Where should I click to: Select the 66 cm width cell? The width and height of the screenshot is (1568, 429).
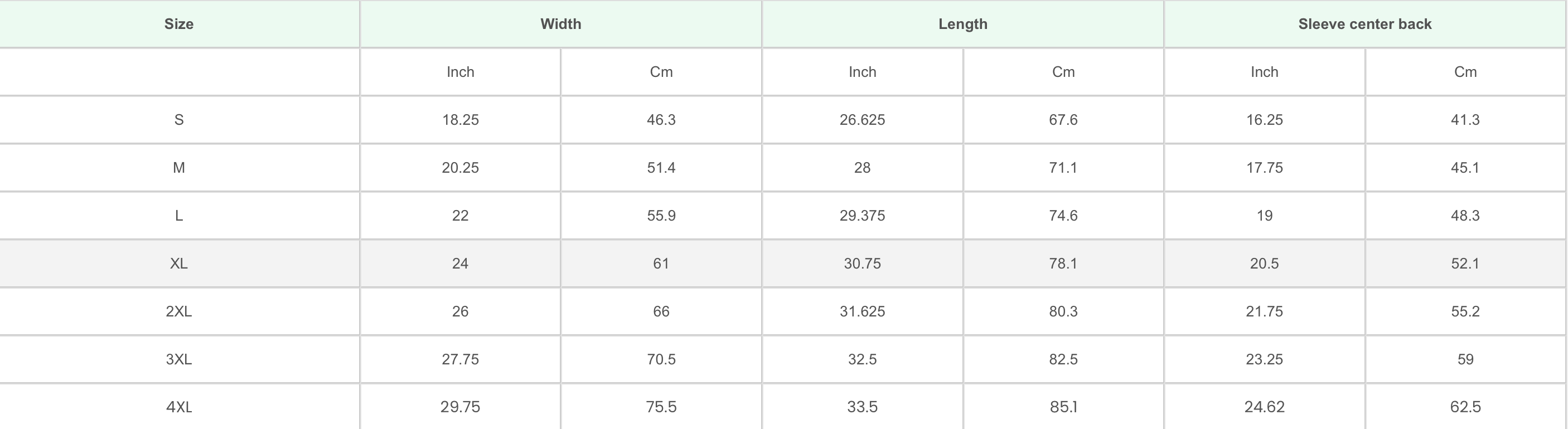(x=661, y=311)
